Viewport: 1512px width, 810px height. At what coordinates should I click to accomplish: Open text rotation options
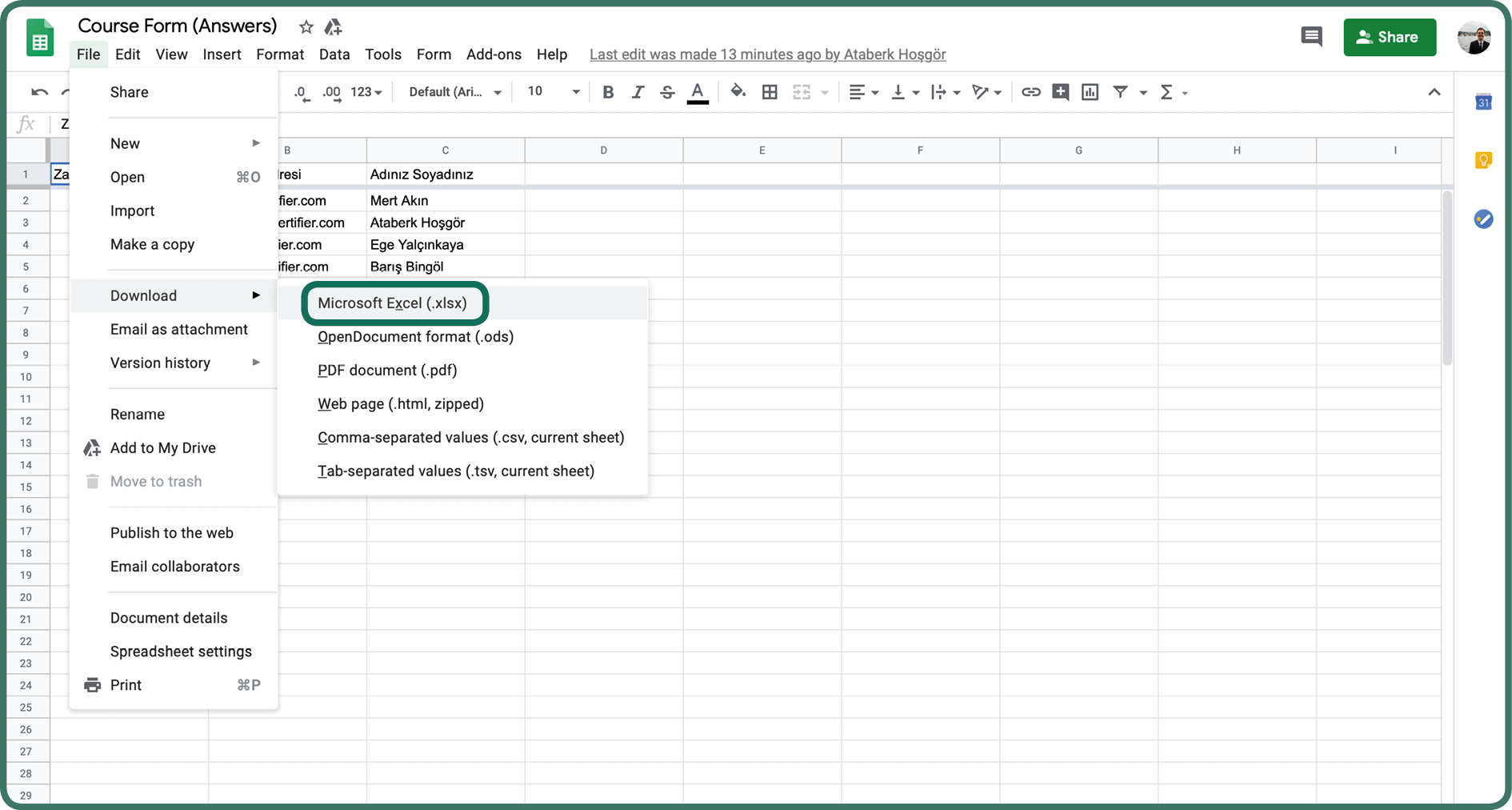coord(986,92)
